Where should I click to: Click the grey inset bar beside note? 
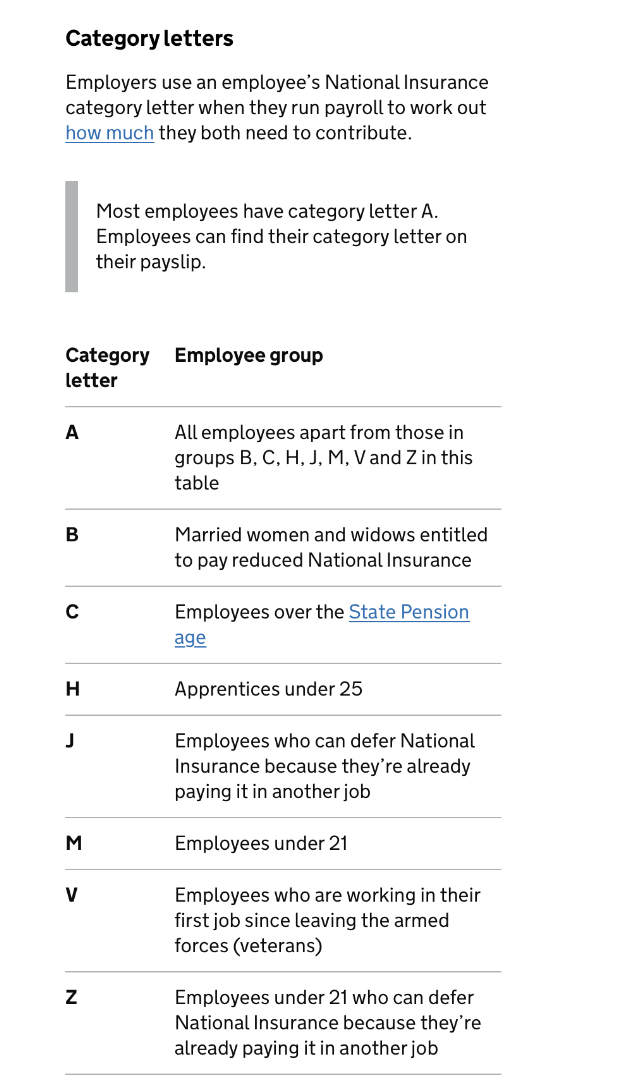coord(72,236)
